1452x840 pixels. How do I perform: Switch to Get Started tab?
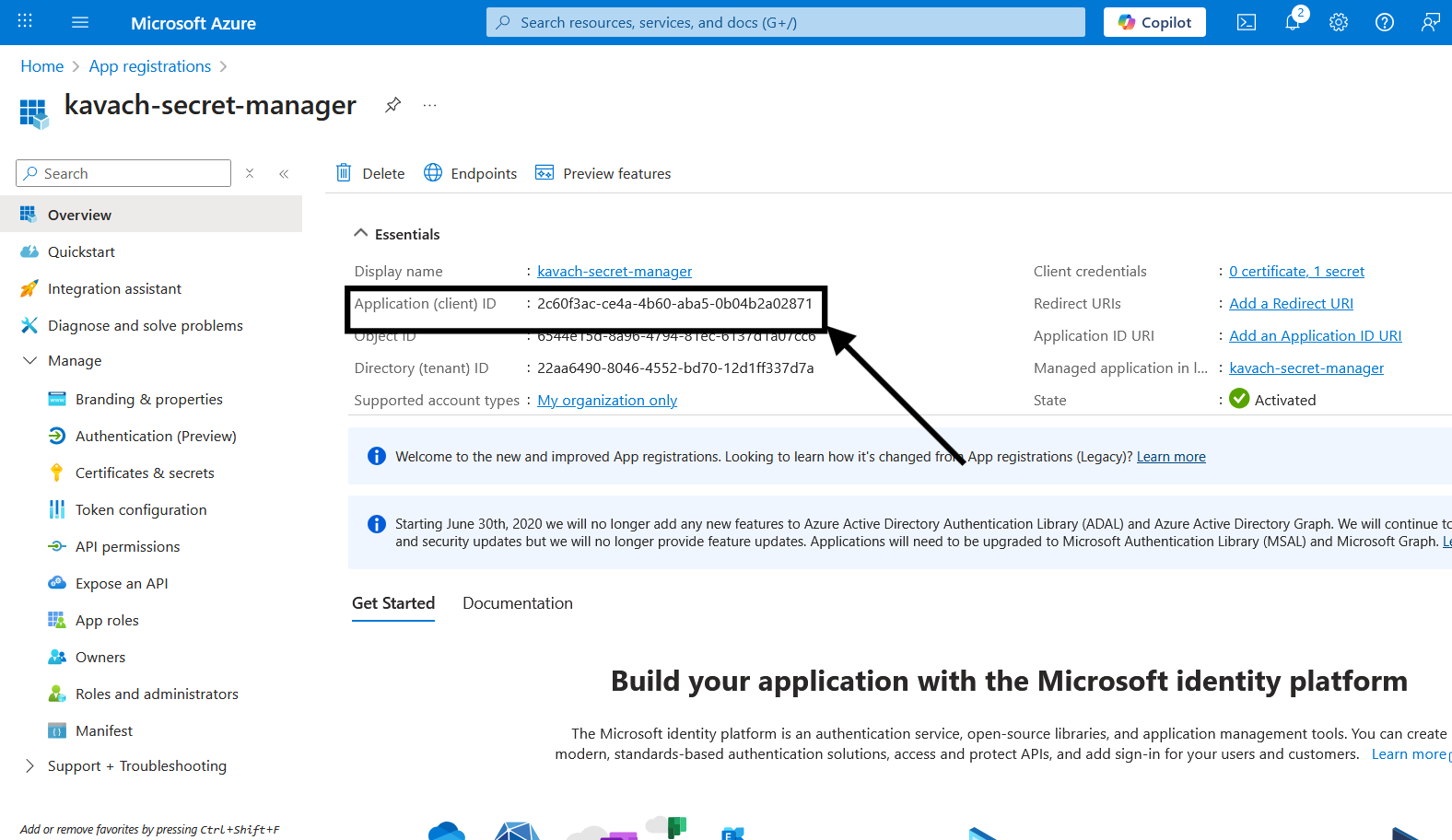tap(393, 603)
